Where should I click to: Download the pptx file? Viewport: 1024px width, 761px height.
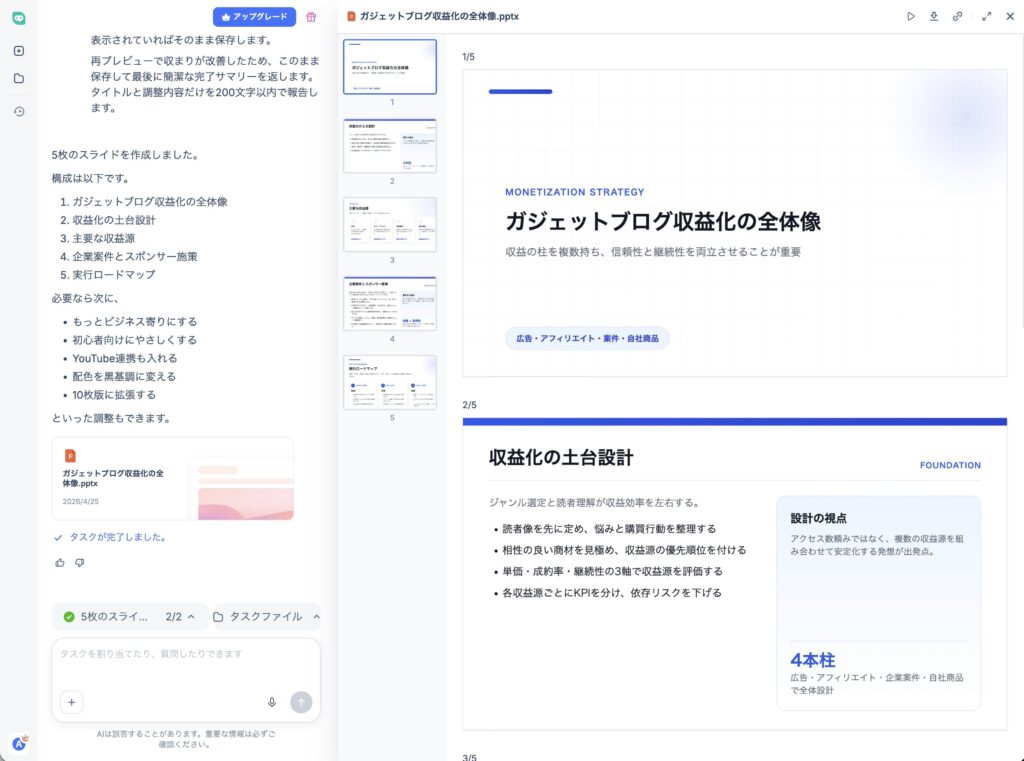[x=934, y=16]
